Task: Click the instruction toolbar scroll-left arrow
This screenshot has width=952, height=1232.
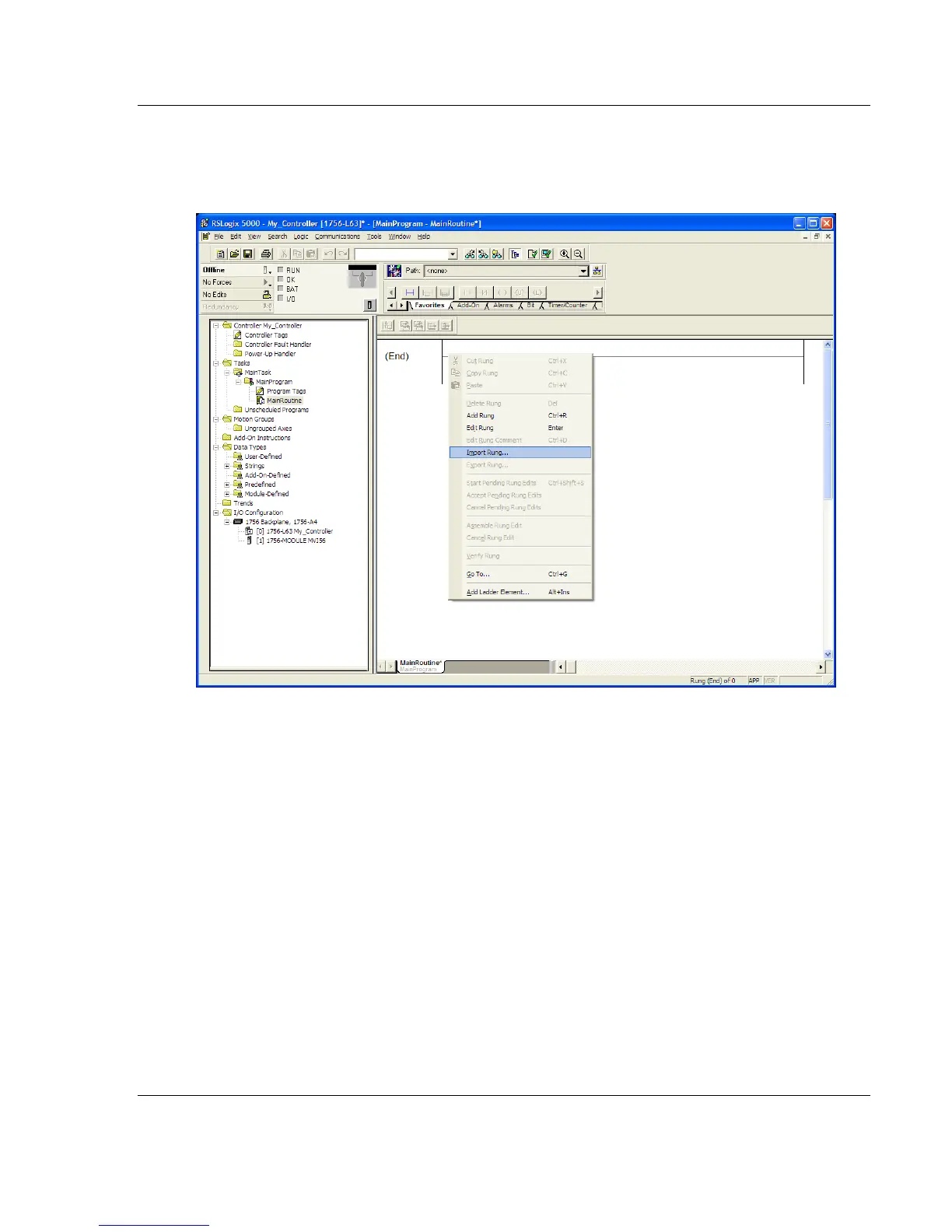Action: [392, 292]
